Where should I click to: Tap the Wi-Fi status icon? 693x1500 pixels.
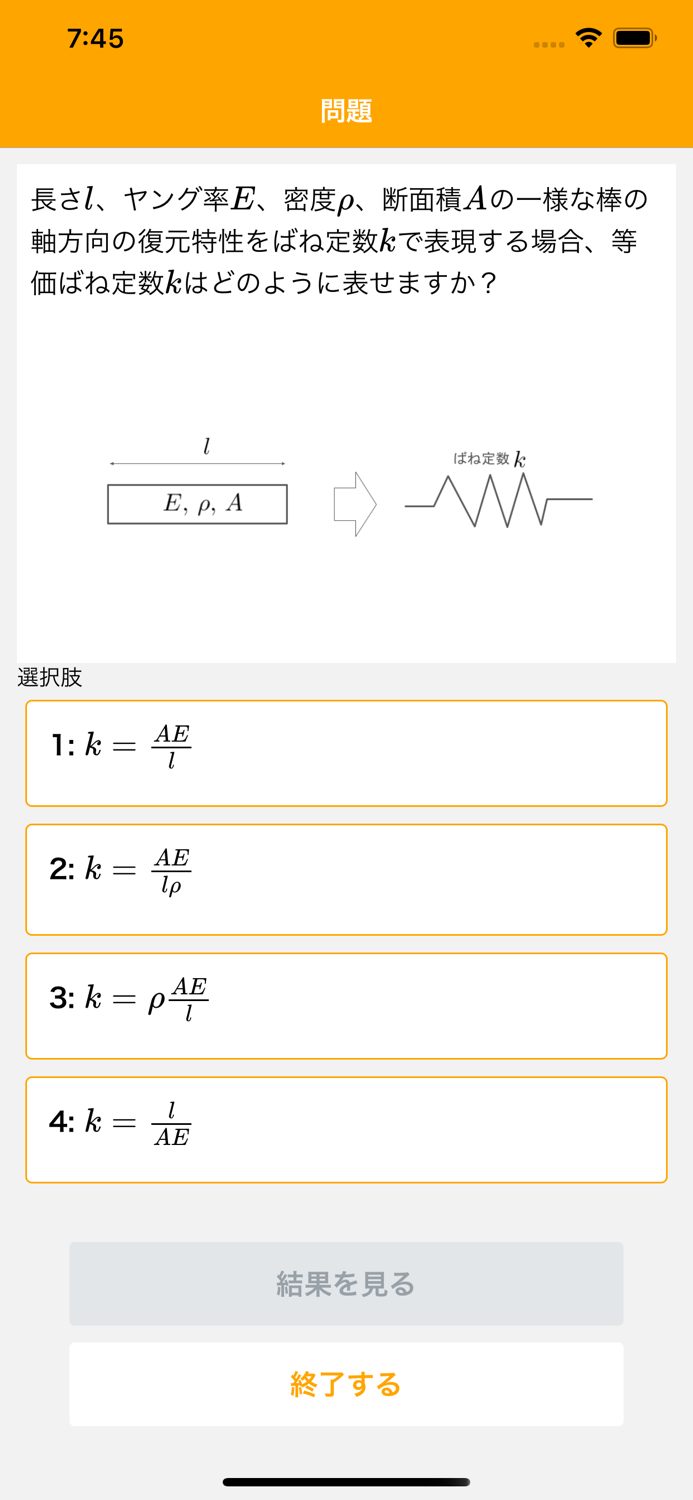pos(588,38)
